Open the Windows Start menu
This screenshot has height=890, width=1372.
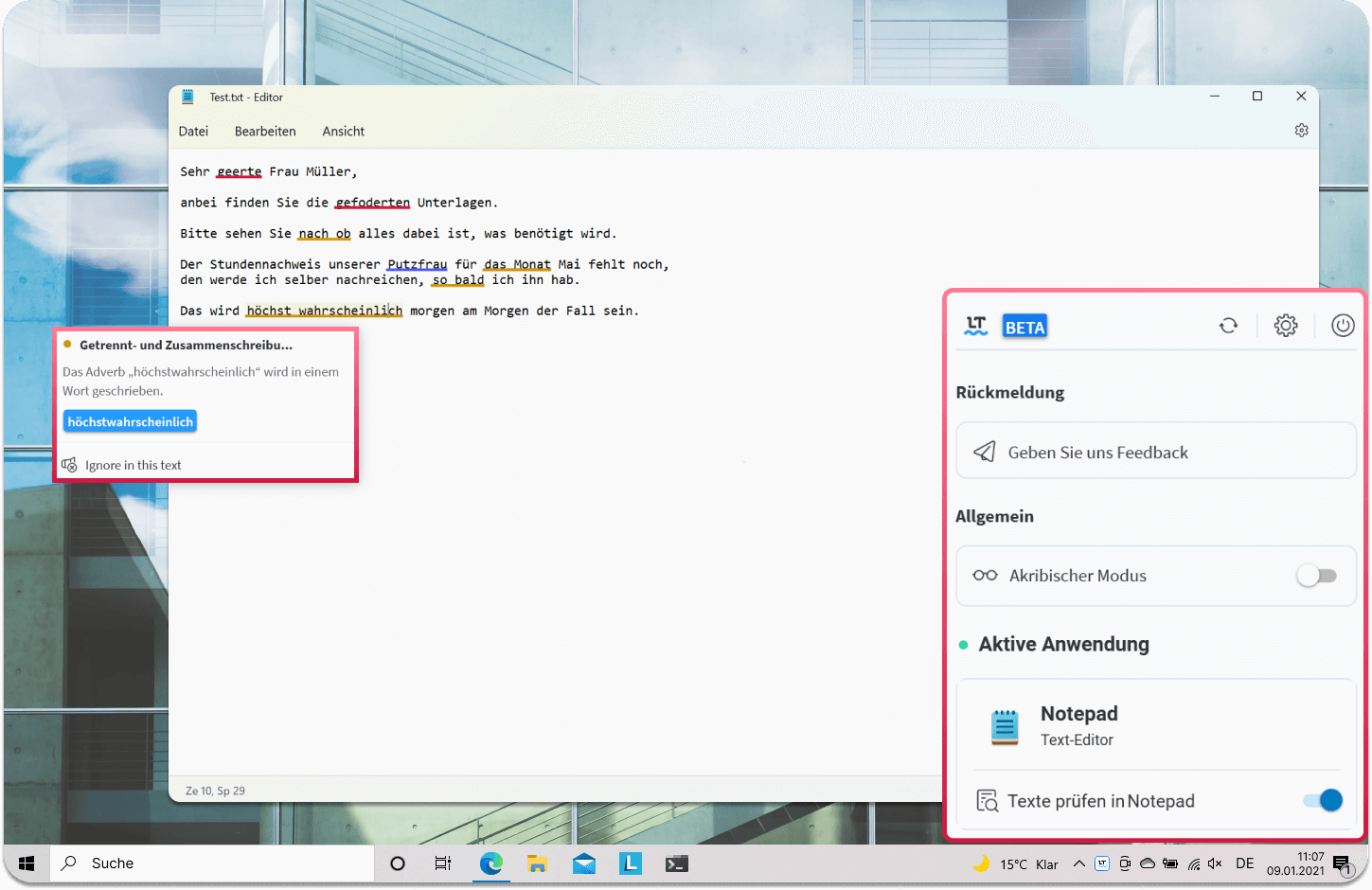tap(27, 863)
